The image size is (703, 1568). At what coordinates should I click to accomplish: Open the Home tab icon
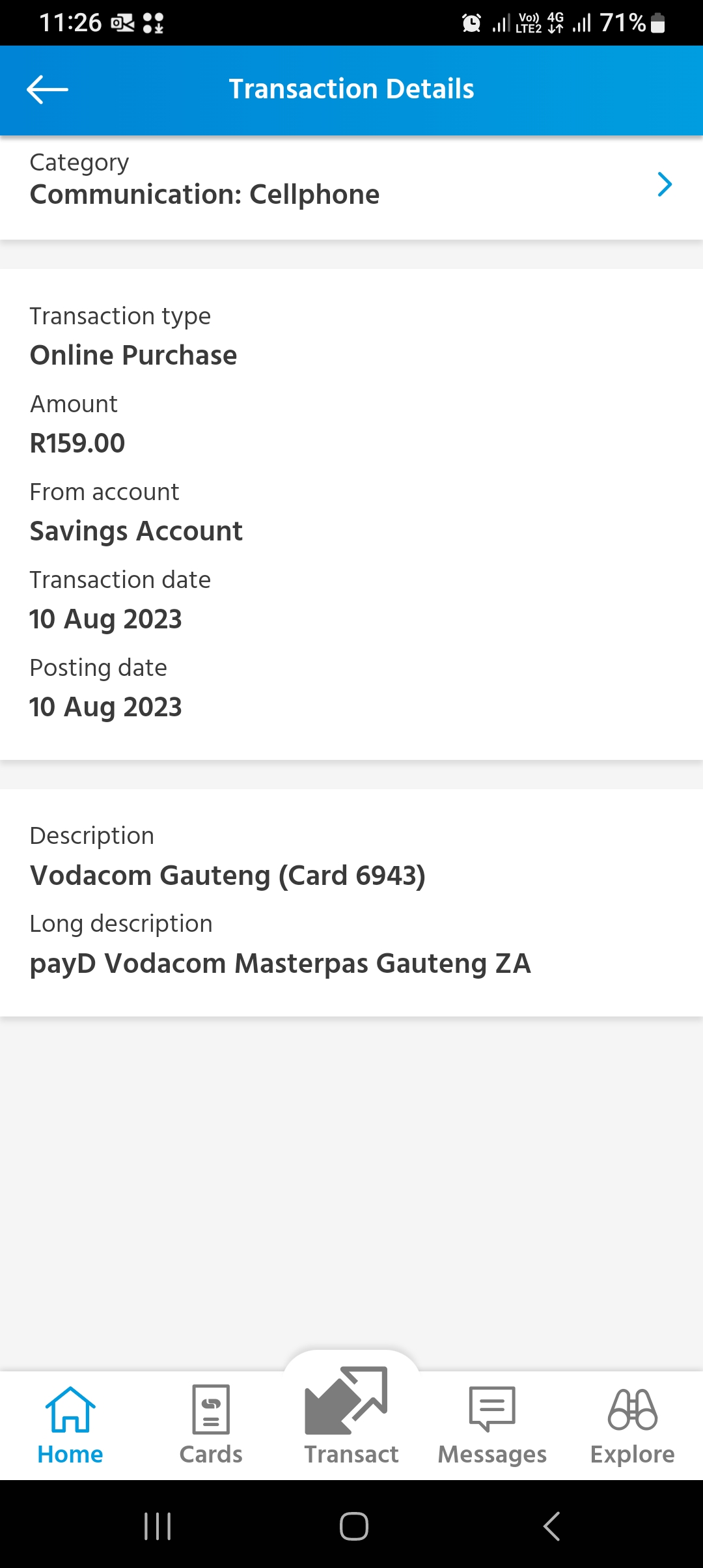pos(70,1409)
